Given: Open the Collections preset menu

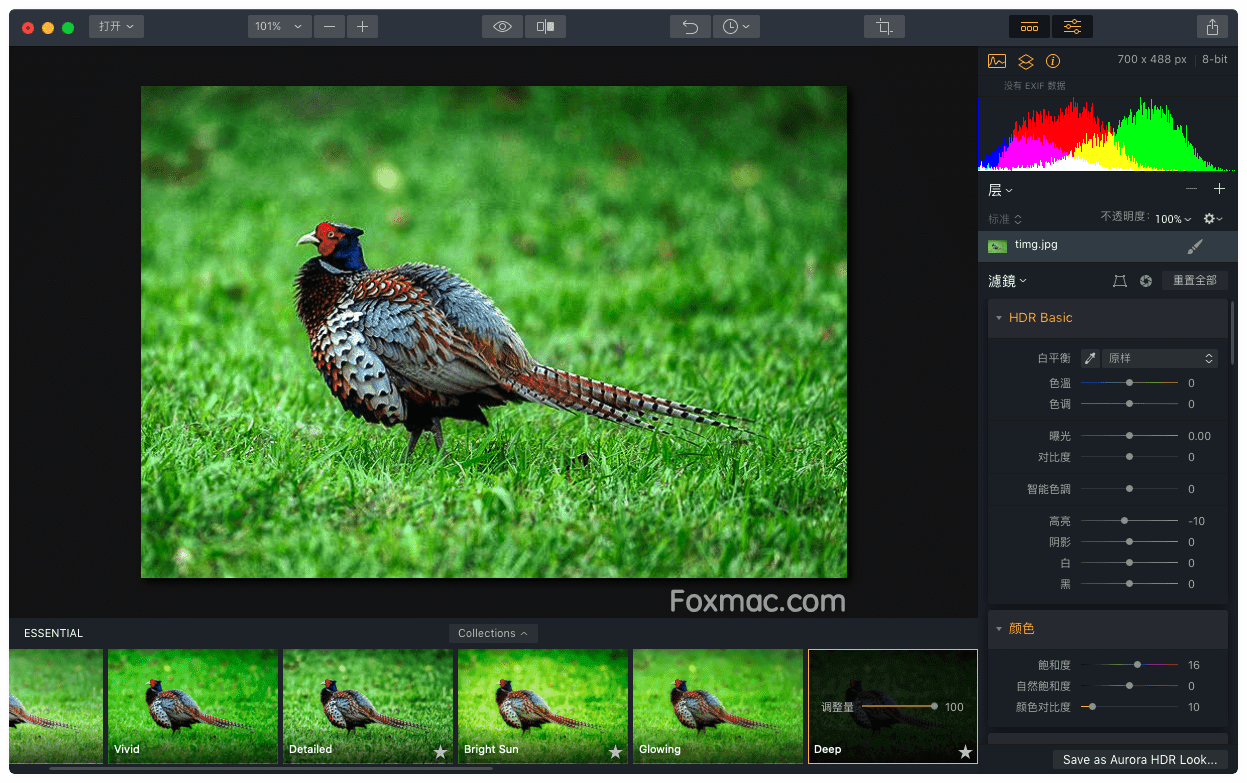Looking at the screenshot, I should tap(493, 633).
